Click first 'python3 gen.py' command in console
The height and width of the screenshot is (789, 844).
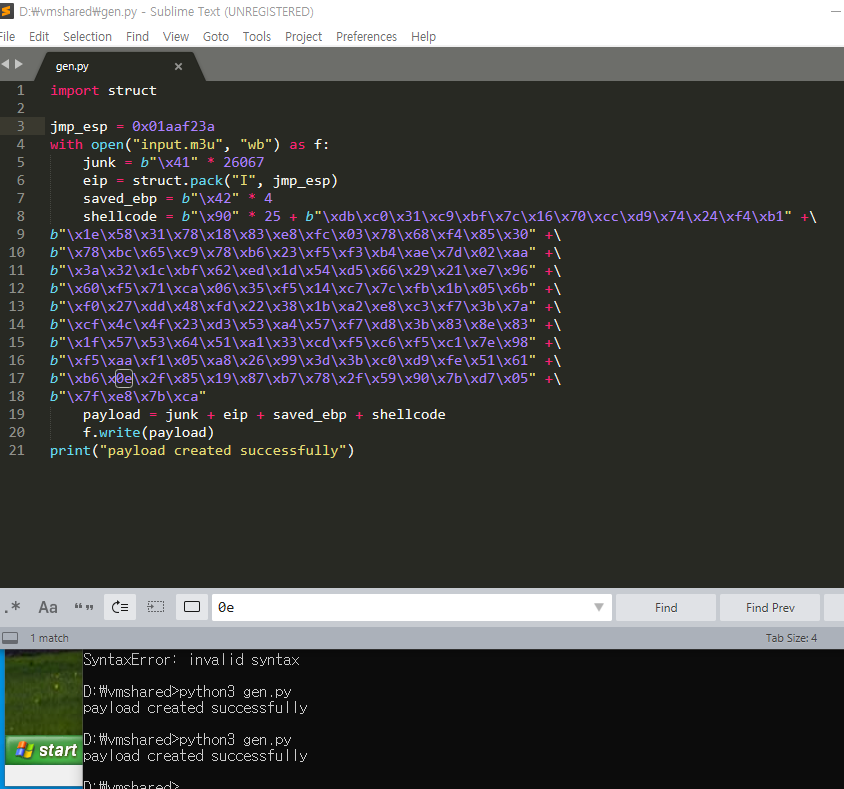pyautogui.click(x=235, y=692)
